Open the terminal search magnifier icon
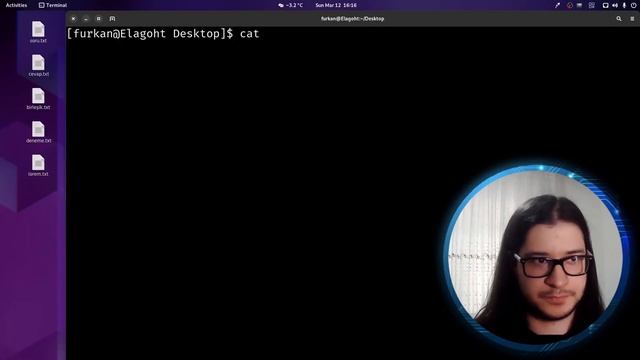This screenshot has width=640, height=360. (619, 19)
